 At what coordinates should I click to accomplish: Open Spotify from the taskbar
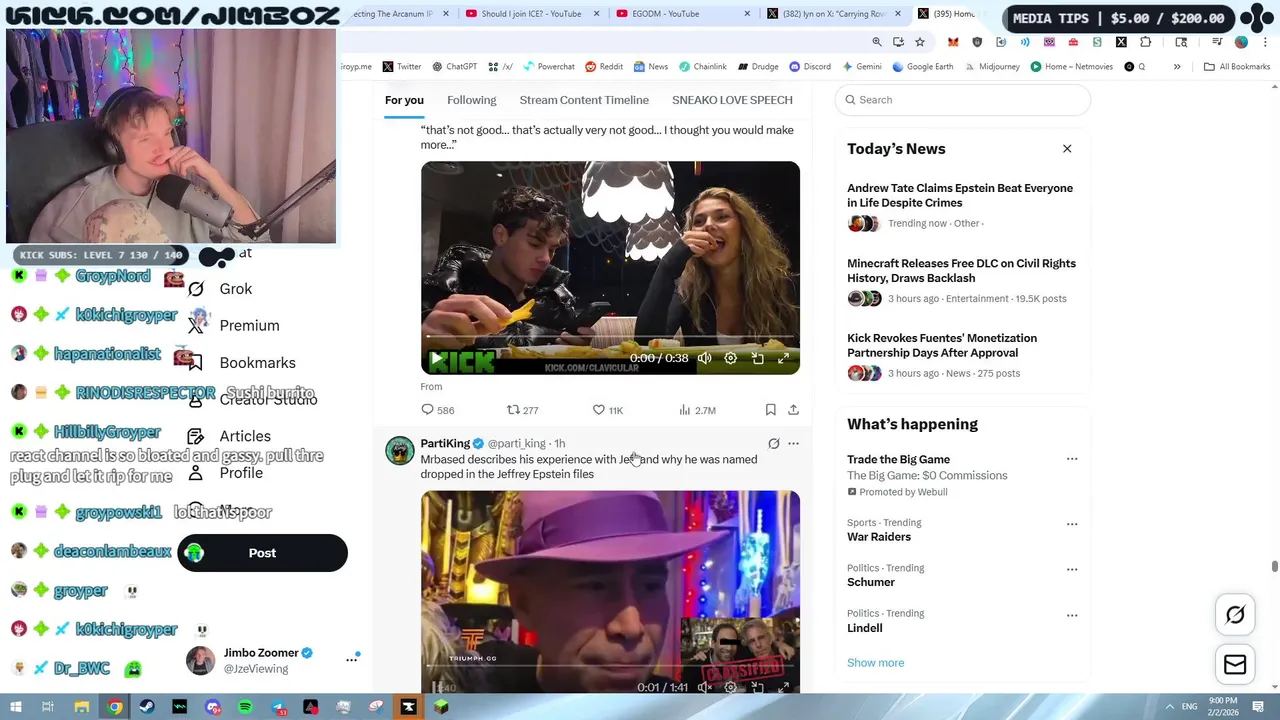click(x=245, y=707)
